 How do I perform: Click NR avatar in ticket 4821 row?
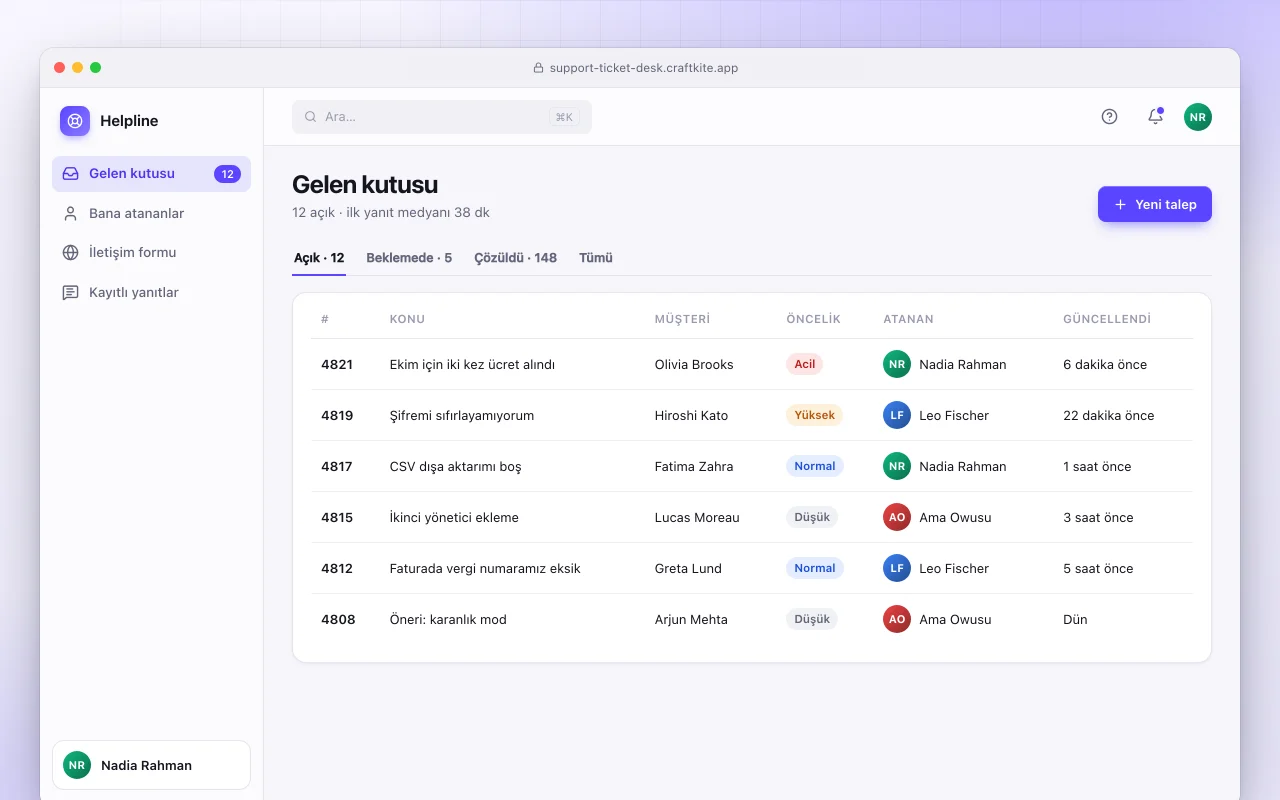pyautogui.click(x=897, y=364)
